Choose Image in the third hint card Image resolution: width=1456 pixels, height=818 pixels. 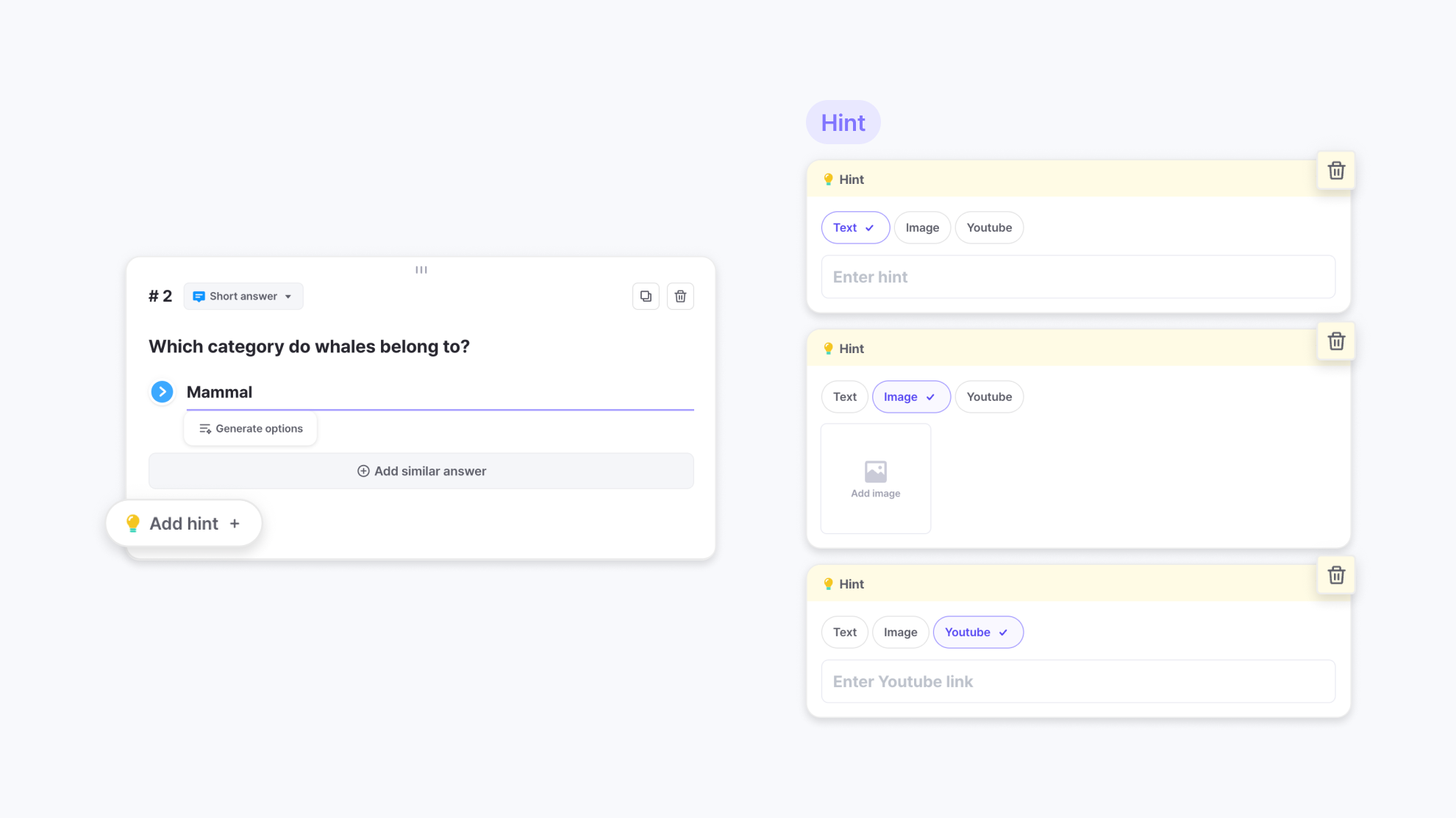pos(900,633)
